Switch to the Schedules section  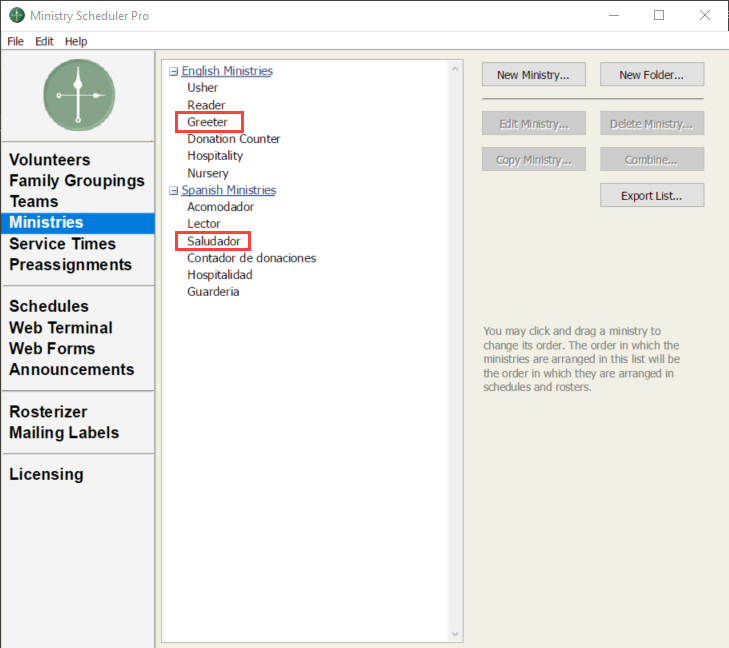tap(49, 306)
